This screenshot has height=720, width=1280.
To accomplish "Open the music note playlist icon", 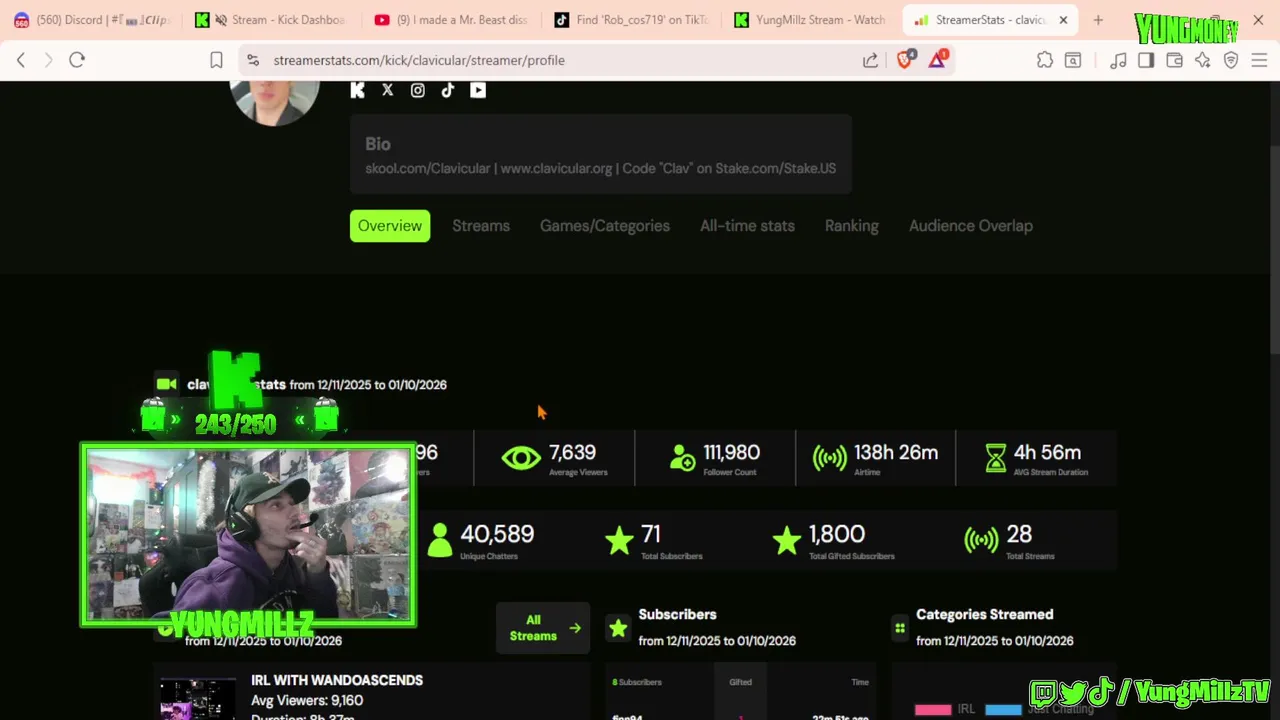I will pyautogui.click(x=1118, y=60).
